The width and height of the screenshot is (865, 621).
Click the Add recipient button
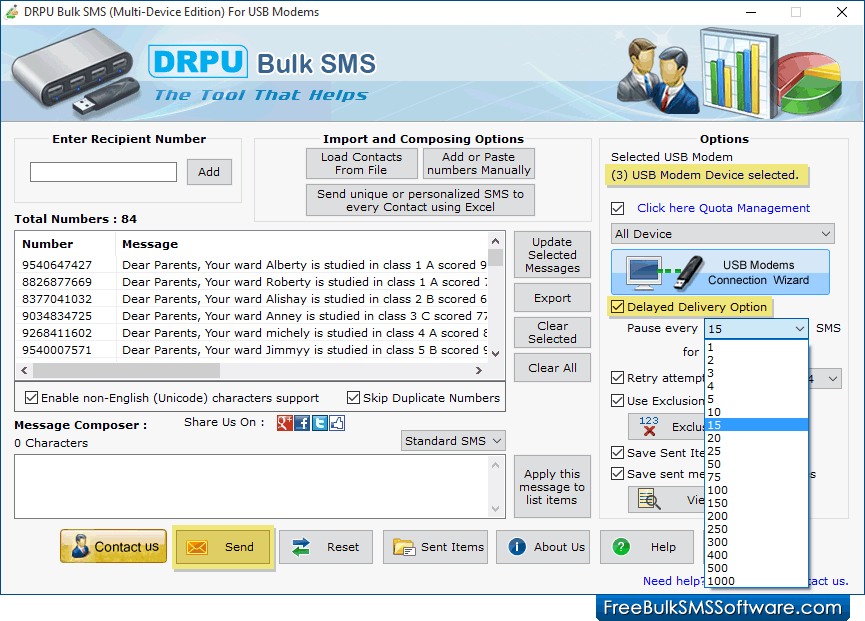209,172
